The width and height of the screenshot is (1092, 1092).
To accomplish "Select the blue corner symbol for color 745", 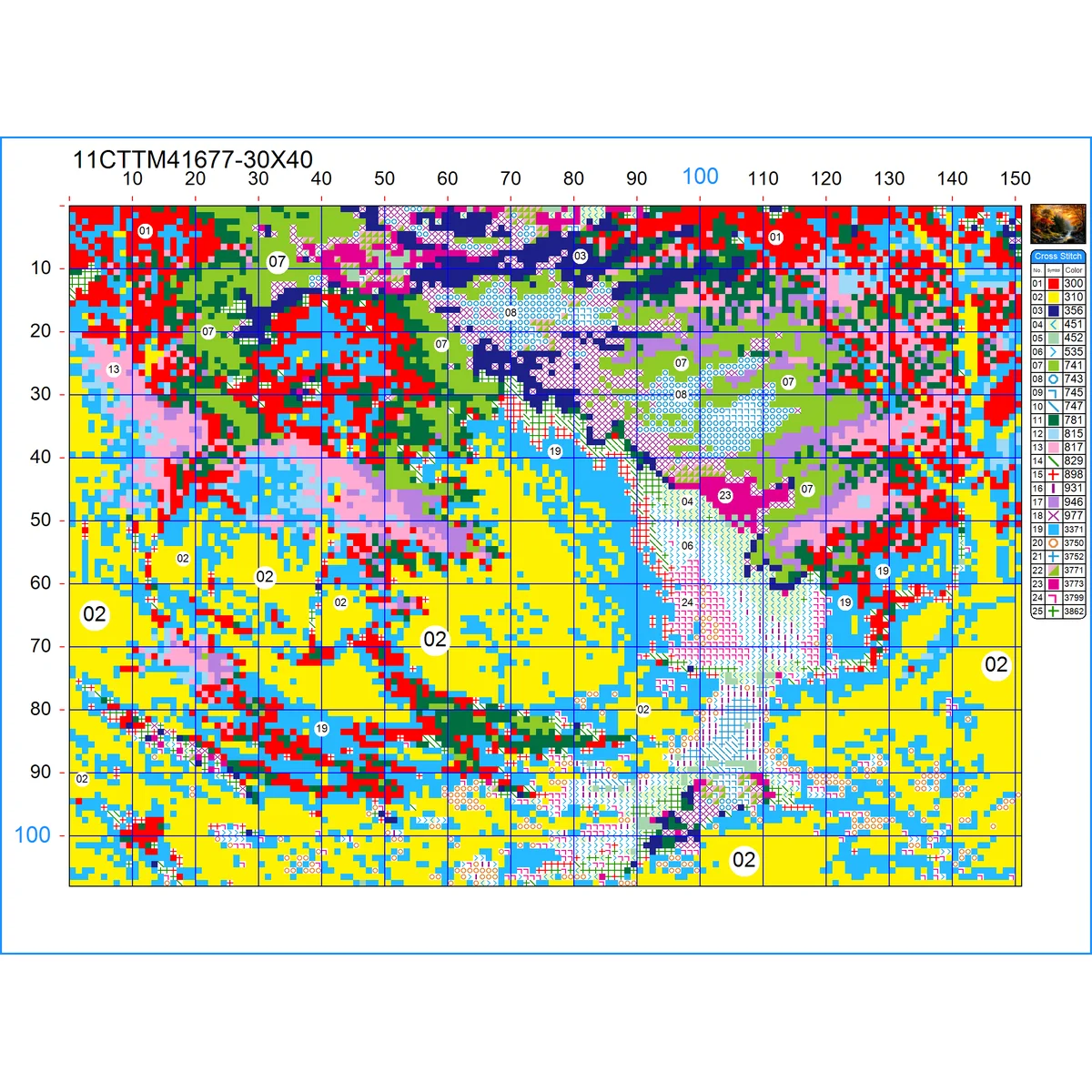I will 1053,393.
